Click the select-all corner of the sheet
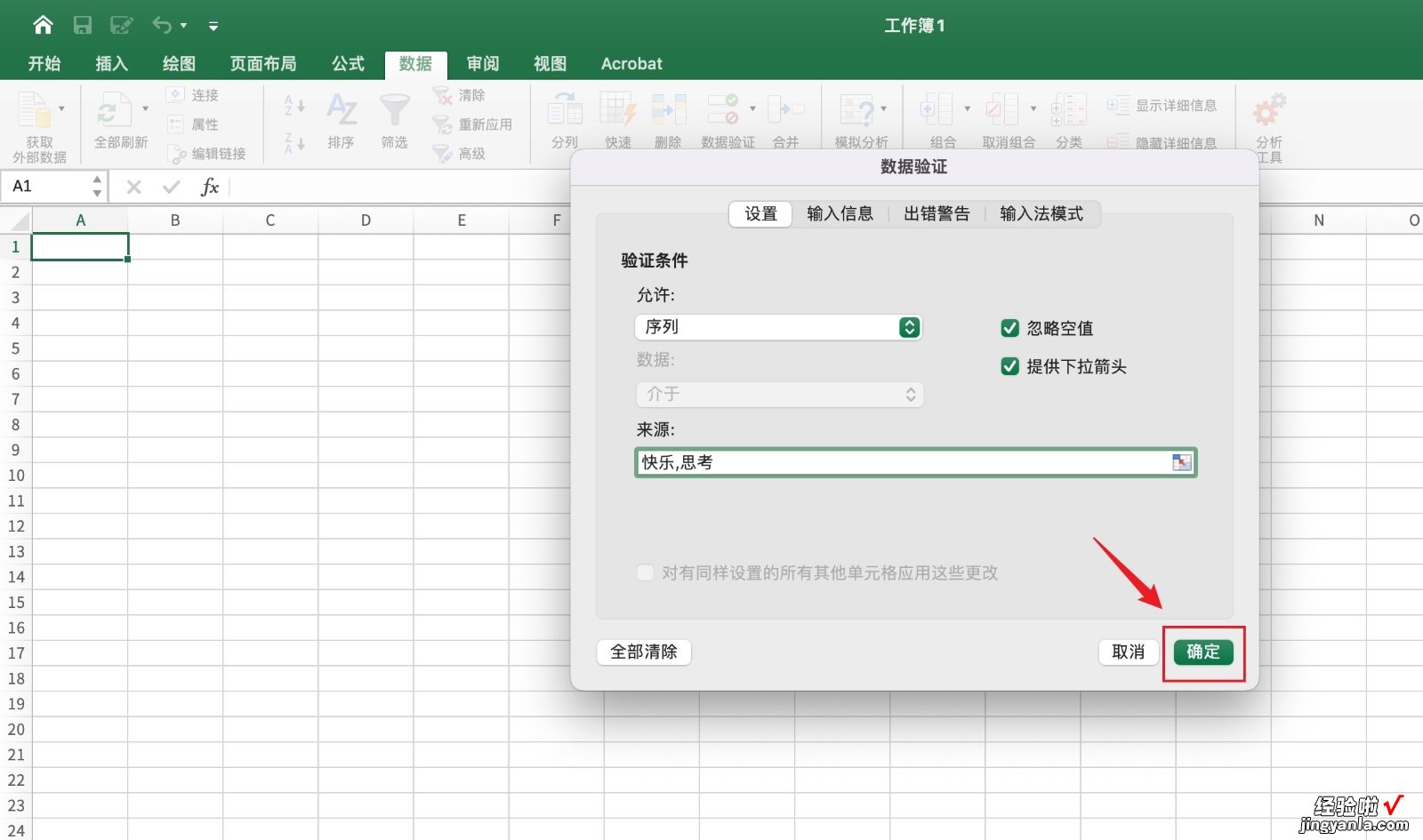The height and width of the screenshot is (840, 1423). pos(16,220)
